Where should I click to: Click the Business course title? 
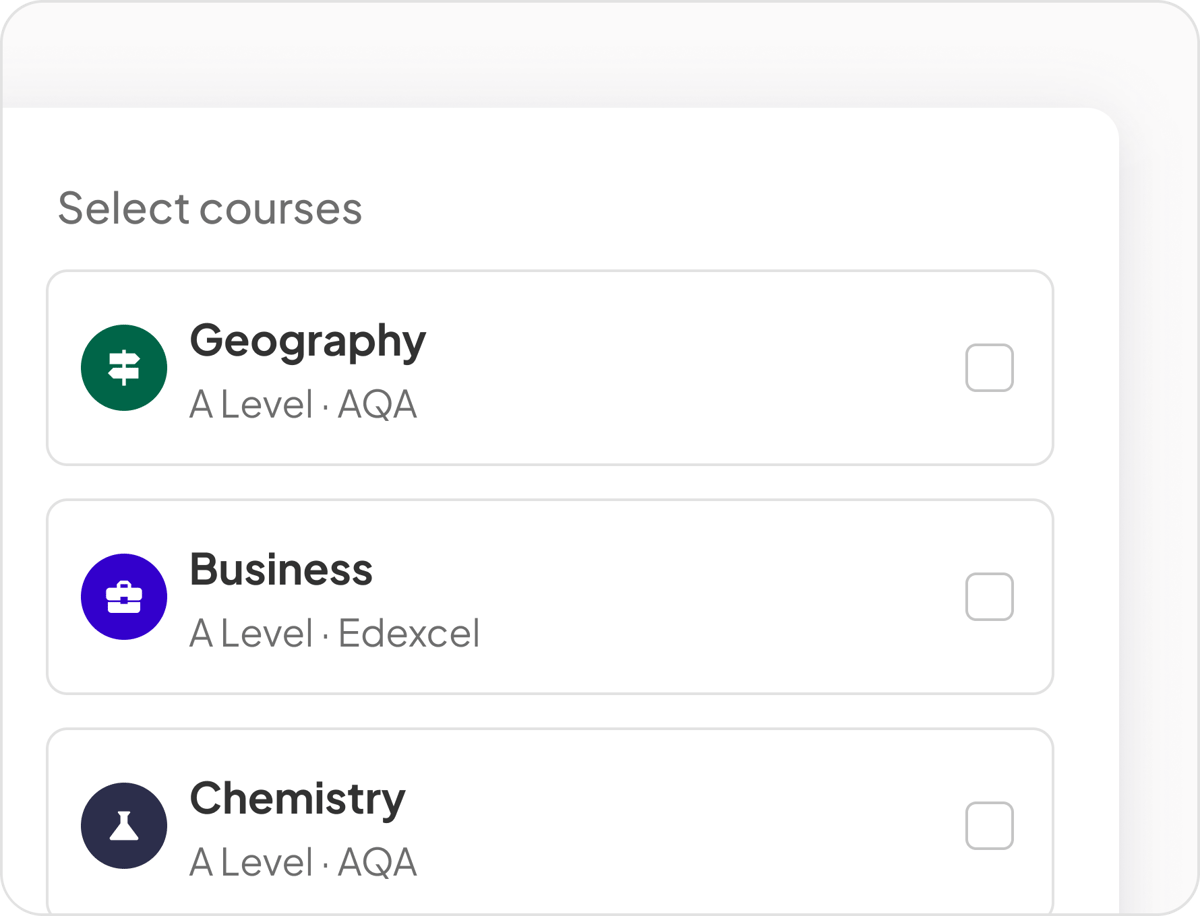point(281,570)
